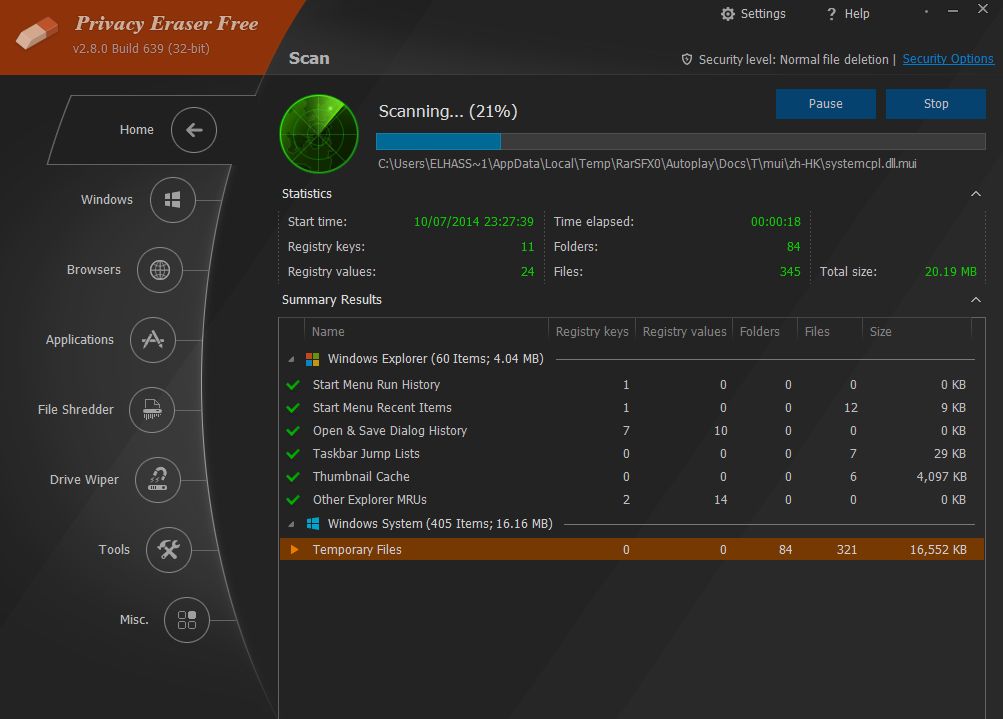
Task: Select the Taskbar Jump Lists row text
Action: pos(366,454)
